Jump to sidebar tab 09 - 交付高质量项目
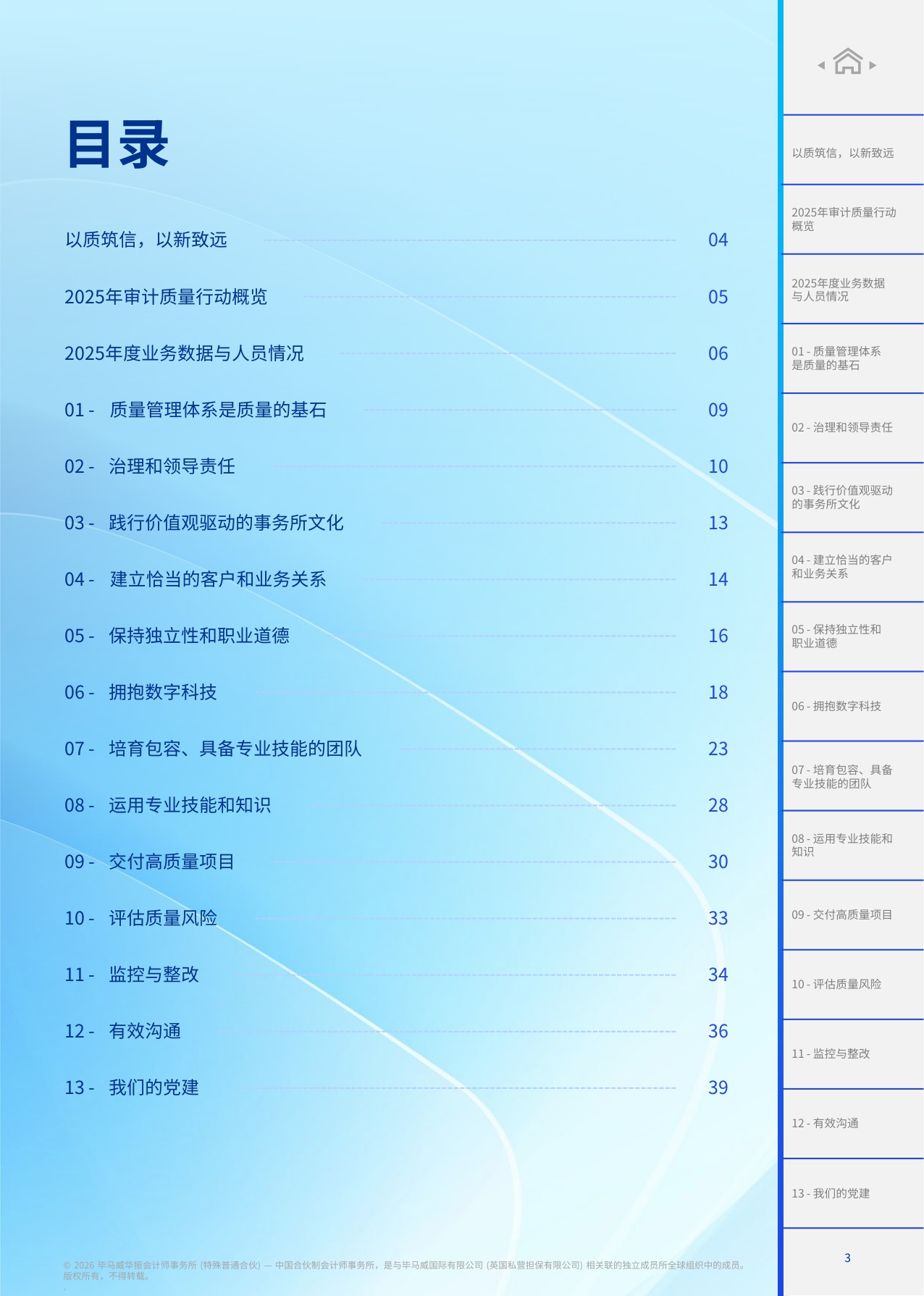The width and height of the screenshot is (924, 1296). (x=853, y=915)
